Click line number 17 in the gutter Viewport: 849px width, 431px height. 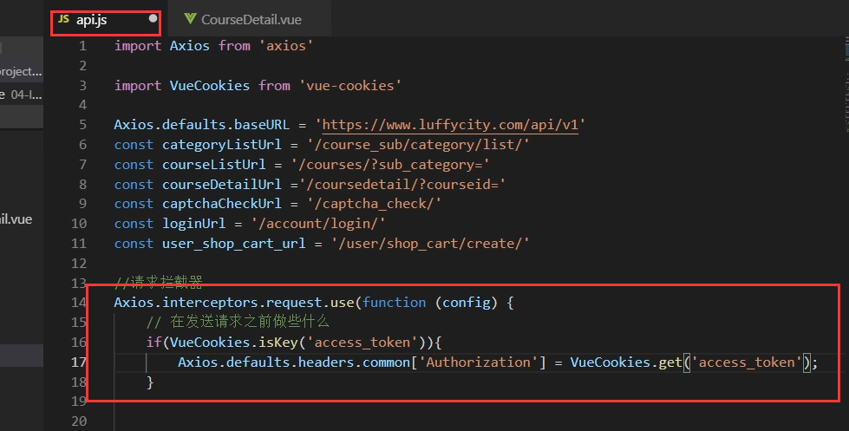pos(79,362)
